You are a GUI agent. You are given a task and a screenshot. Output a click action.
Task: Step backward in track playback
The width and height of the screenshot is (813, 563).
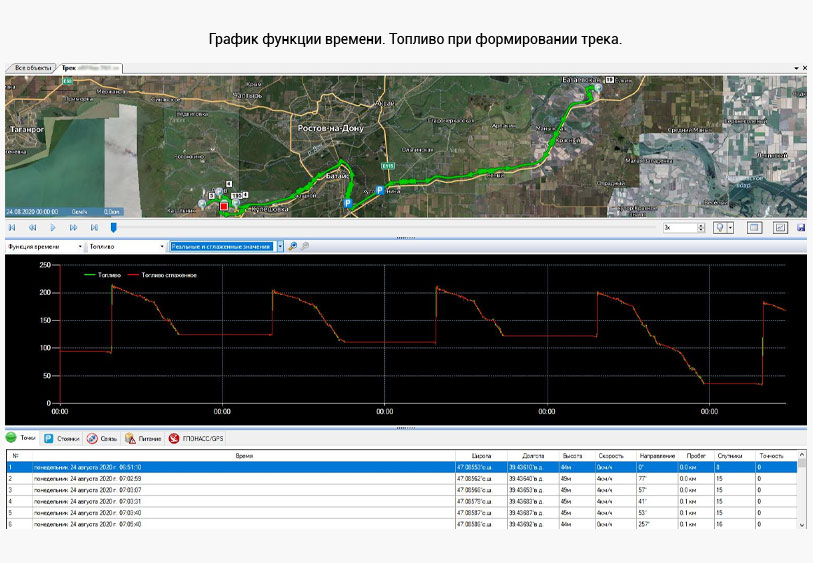(x=33, y=228)
